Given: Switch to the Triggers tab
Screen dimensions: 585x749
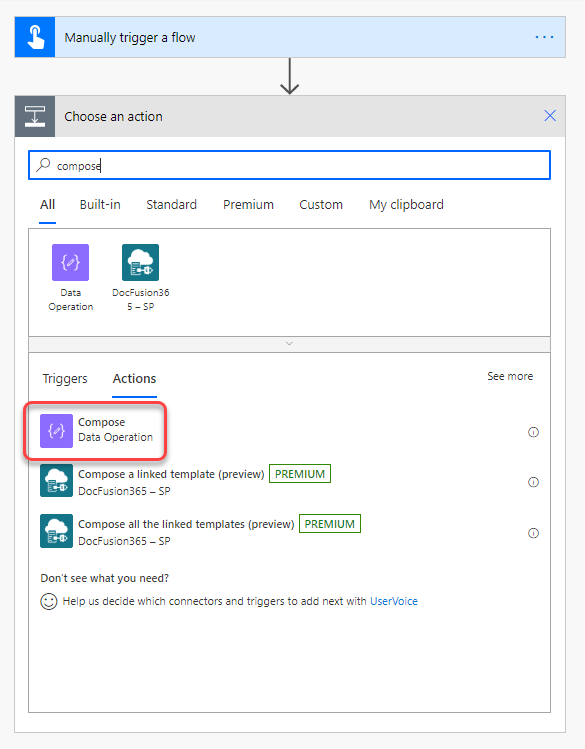Looking at the screenshot, I should click(x=65, y=378).
